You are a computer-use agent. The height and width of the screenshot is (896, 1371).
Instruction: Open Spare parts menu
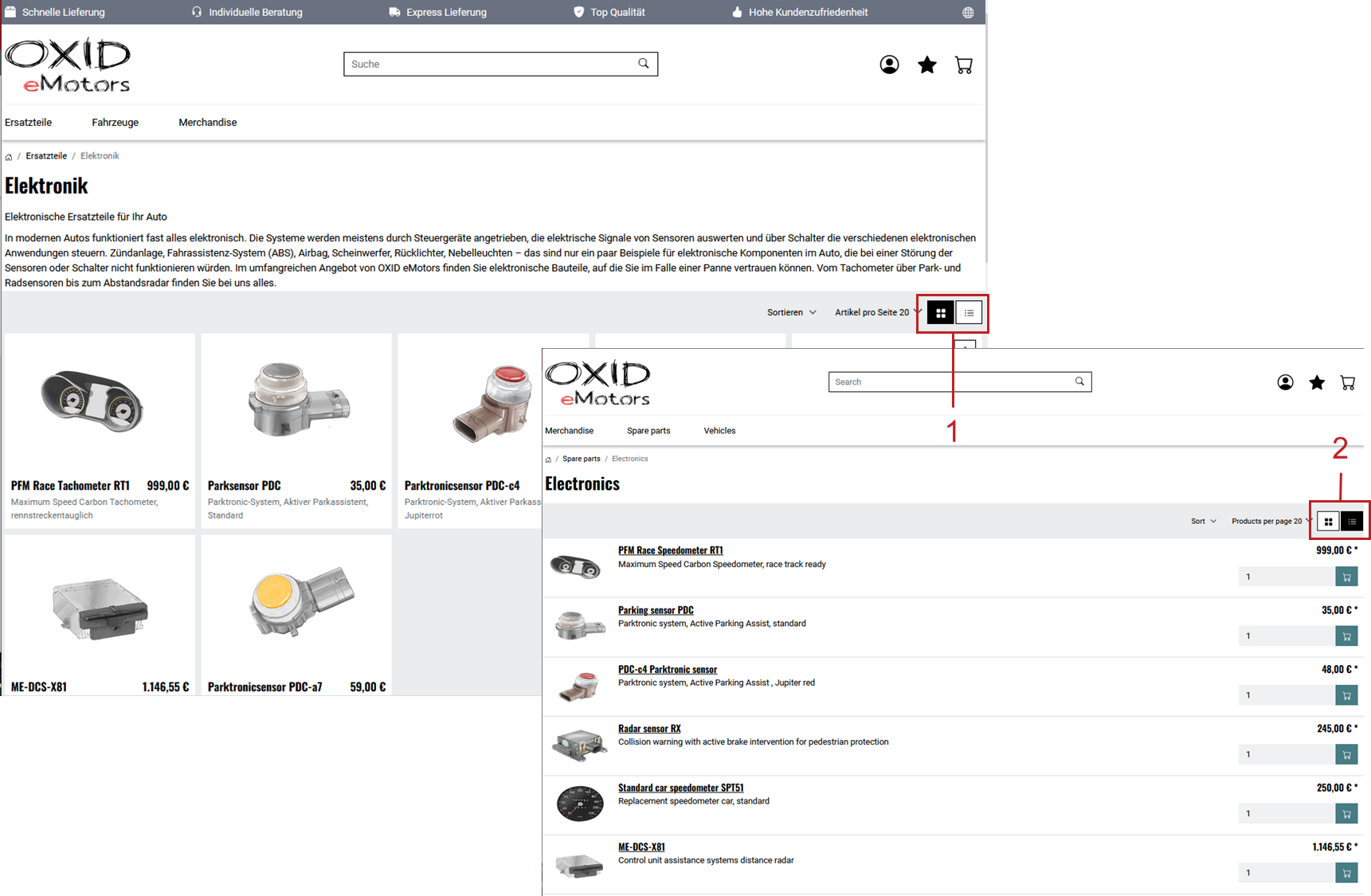pyautogui.click(x=648, y=431)
